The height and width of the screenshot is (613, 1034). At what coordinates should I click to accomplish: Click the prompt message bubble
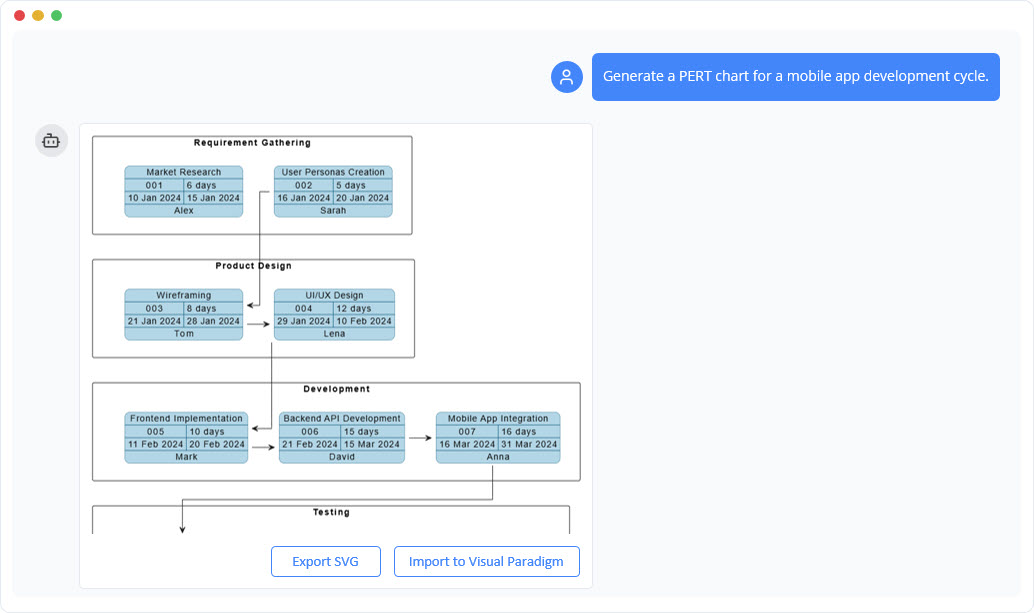coord(796,76)
